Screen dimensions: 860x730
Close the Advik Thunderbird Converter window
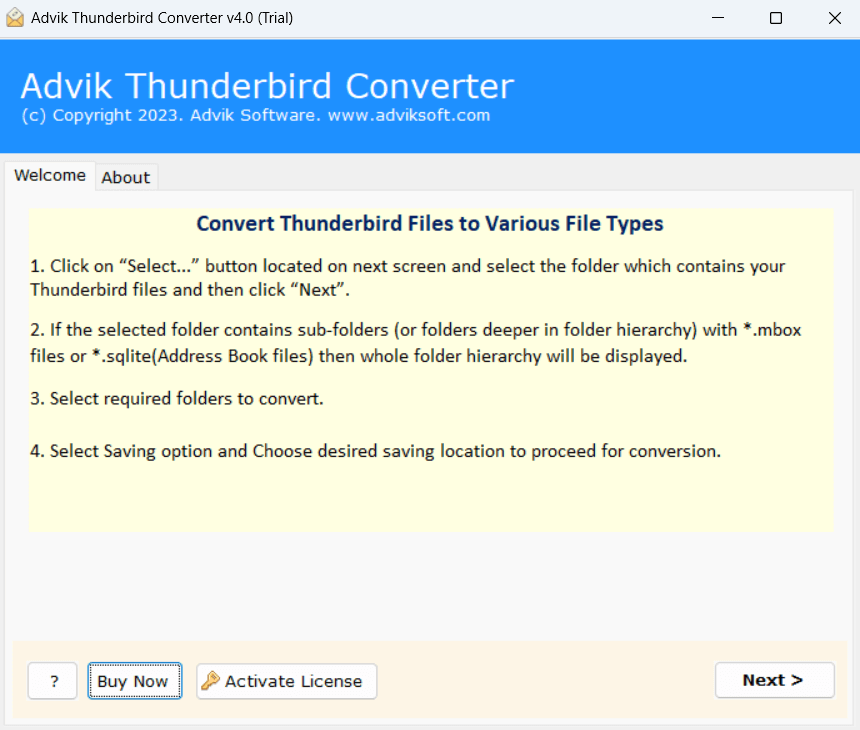(834, 18)
